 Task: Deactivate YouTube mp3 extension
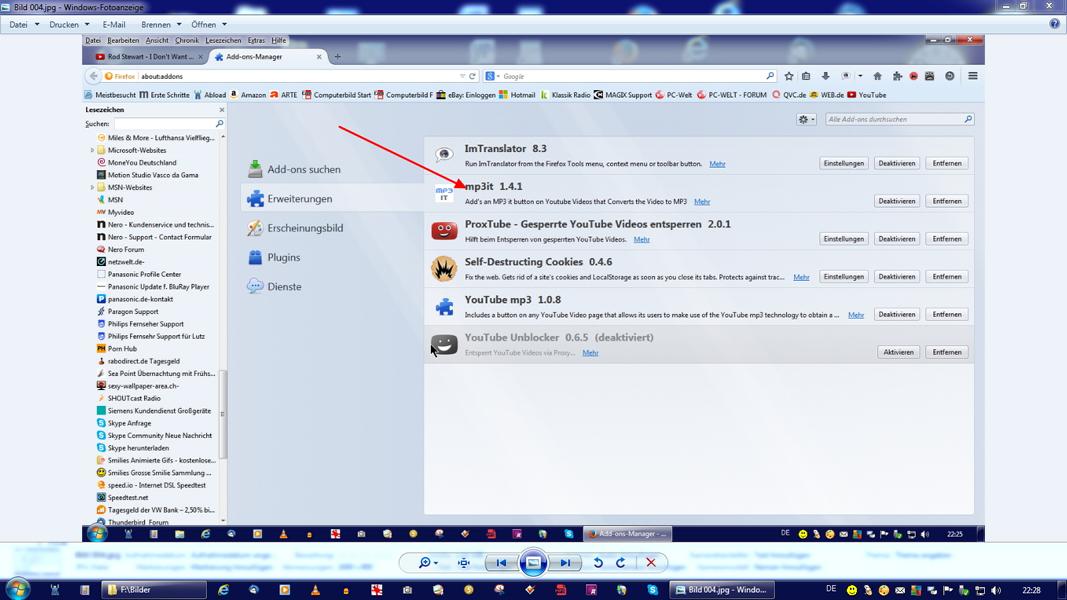(897, 314)
